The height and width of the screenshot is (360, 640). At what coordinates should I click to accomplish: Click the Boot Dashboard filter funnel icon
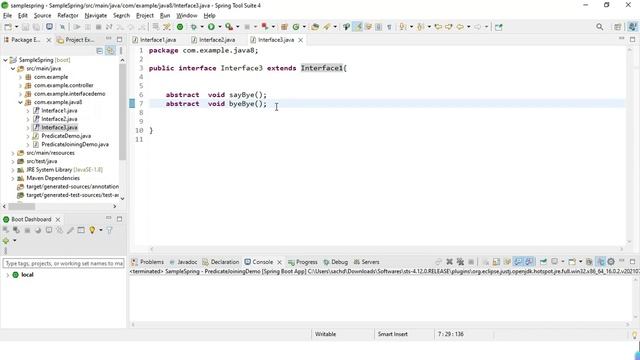pyautogui.click(x=109, y=230)
